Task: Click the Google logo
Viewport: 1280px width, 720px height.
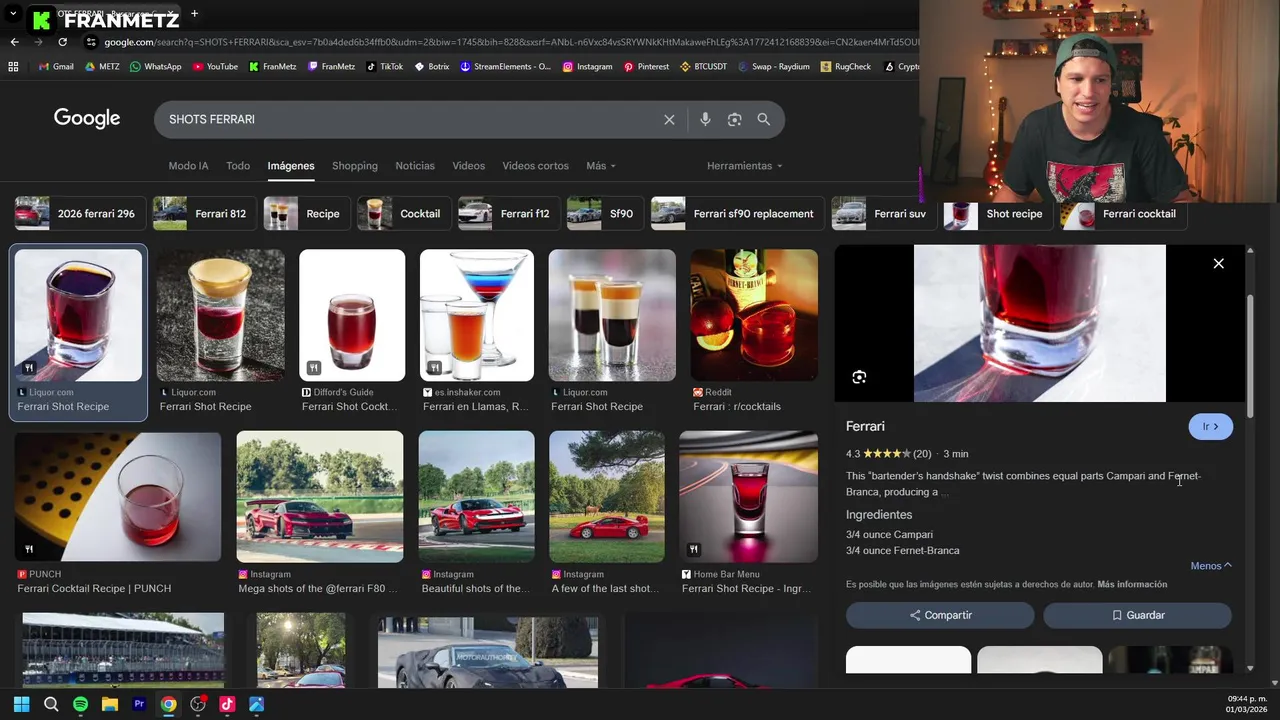Action: pyautogui.click(x=87, y=118)
